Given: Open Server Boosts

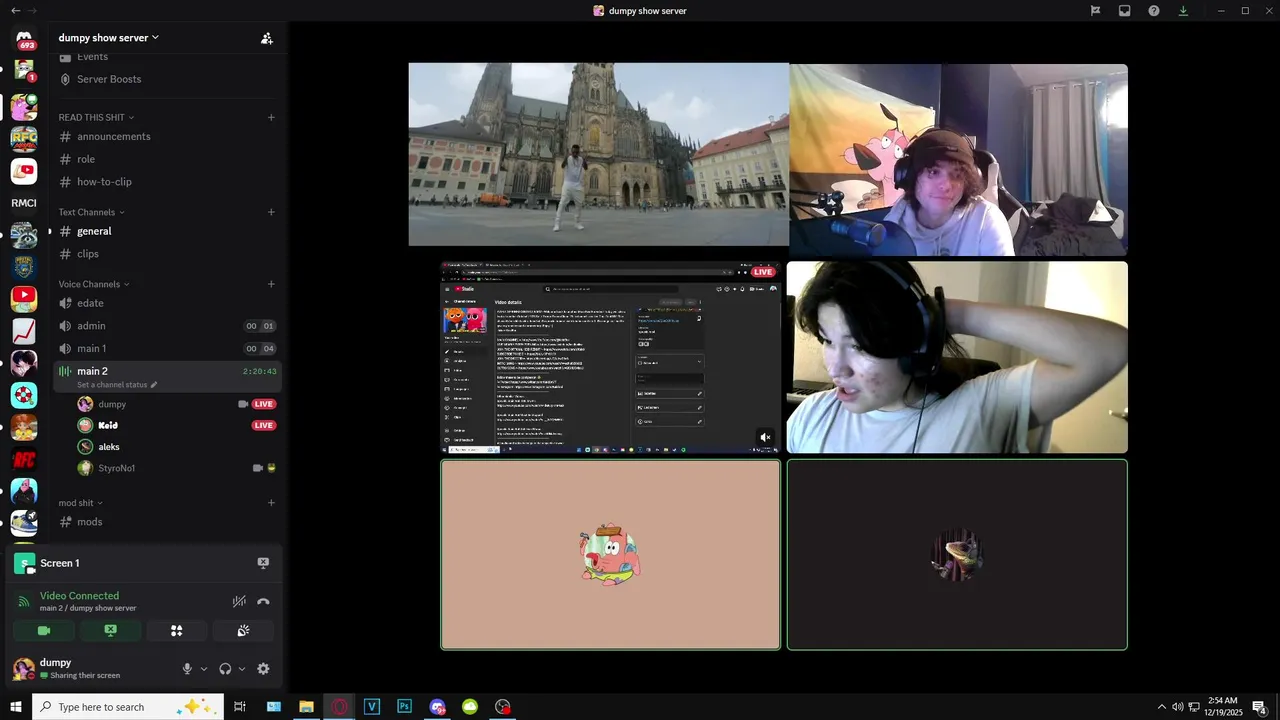Looking at the screenshot, I should (x=109, y=79).
